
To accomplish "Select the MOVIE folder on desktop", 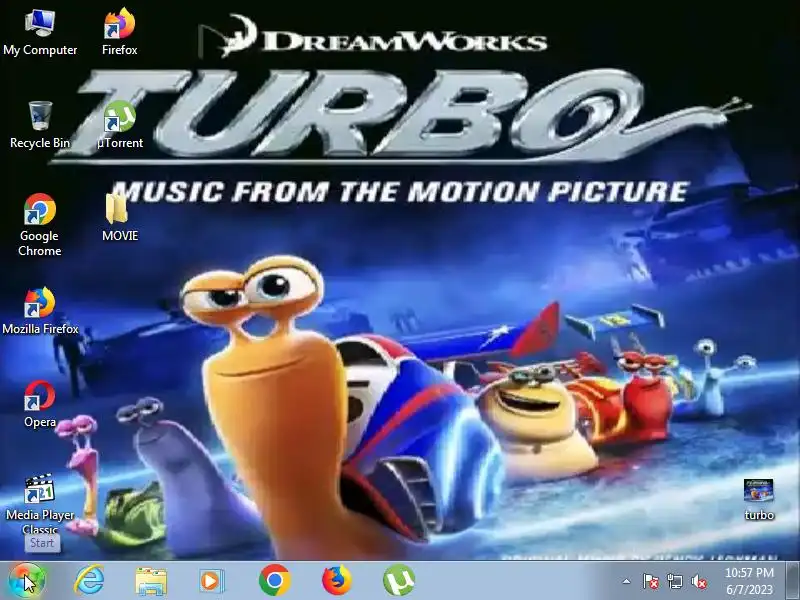I will [x=120, y=217].
